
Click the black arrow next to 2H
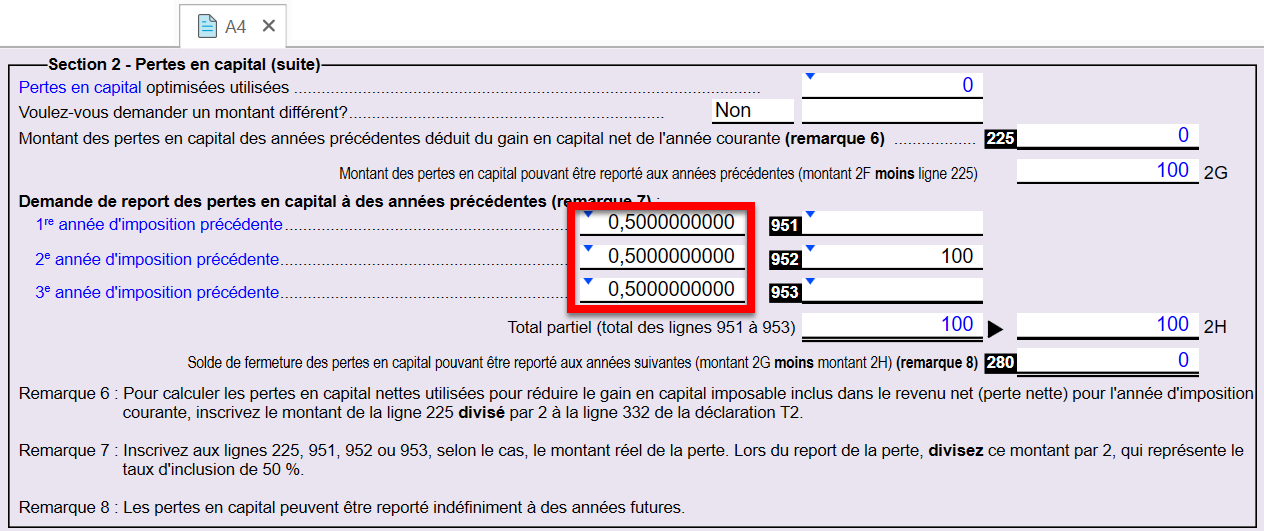[995, 327]
